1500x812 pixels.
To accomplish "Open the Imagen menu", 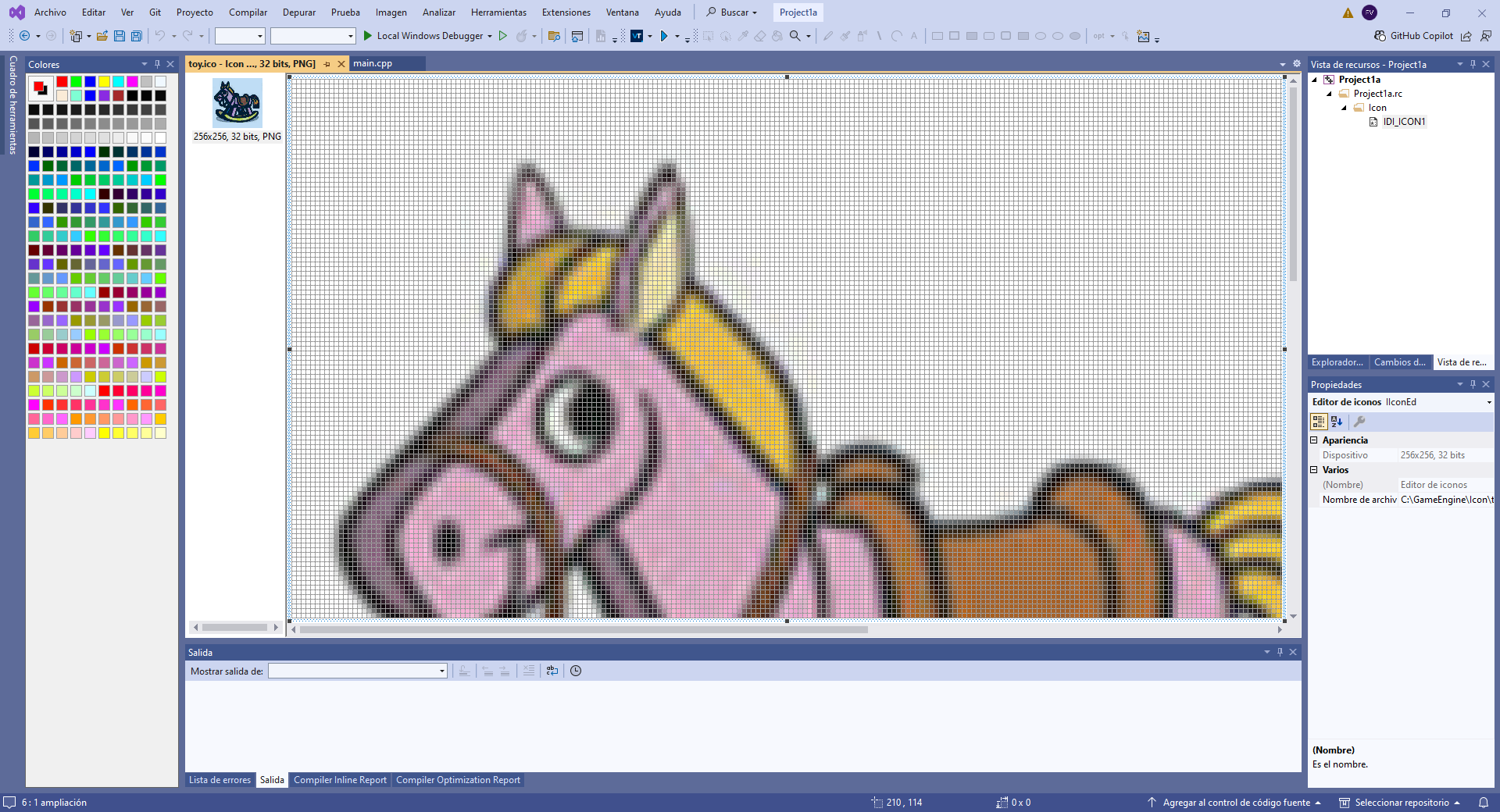I will [x=391, y=12].
